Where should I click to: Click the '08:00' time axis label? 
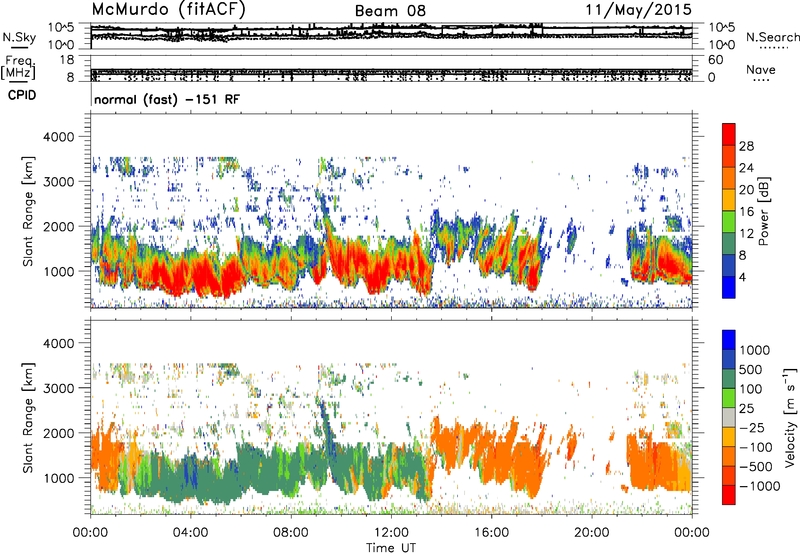point(291,533)
